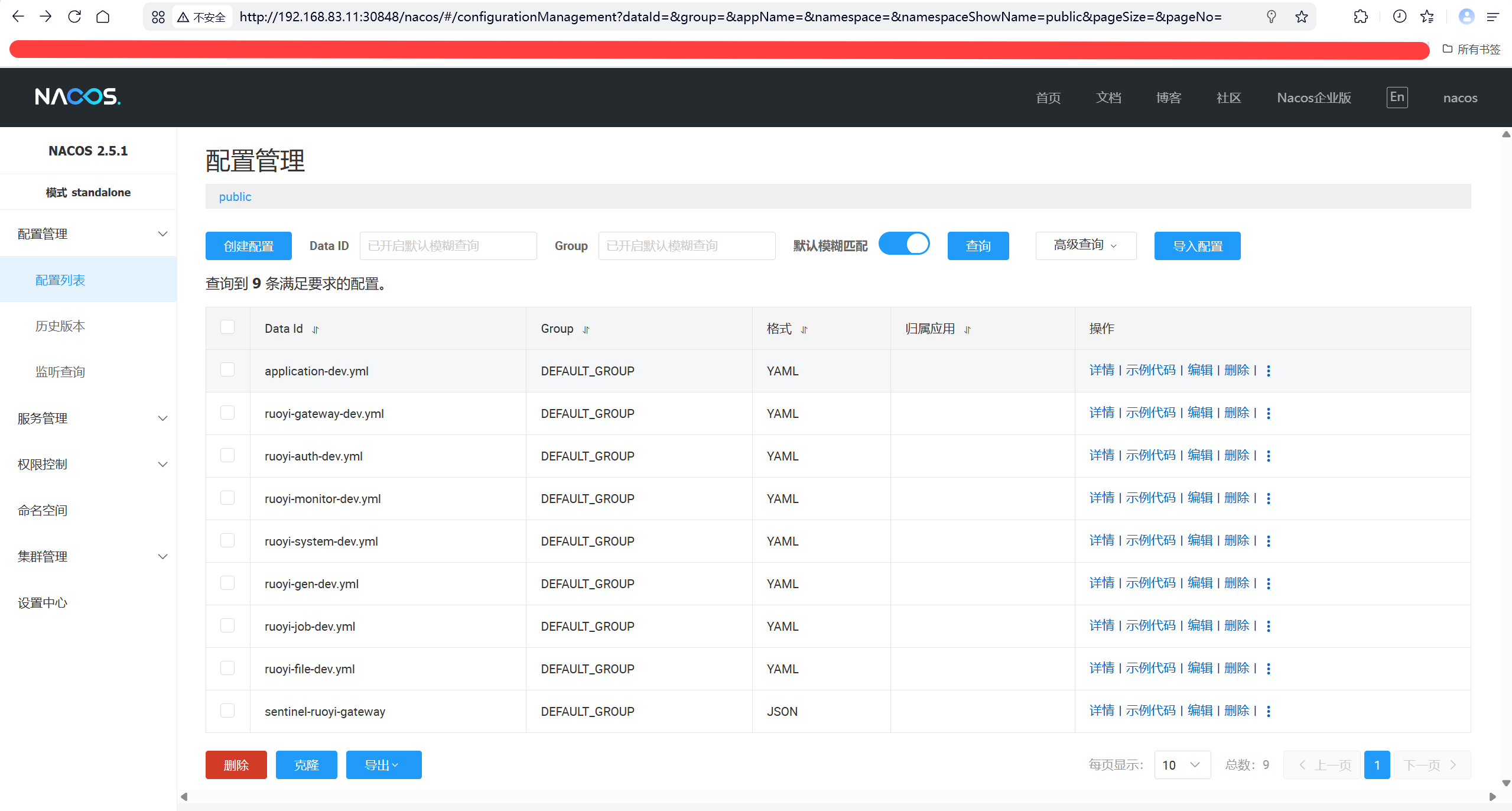Open more actions for ruoyi-gateway-dev.yml

point(1269,413)
